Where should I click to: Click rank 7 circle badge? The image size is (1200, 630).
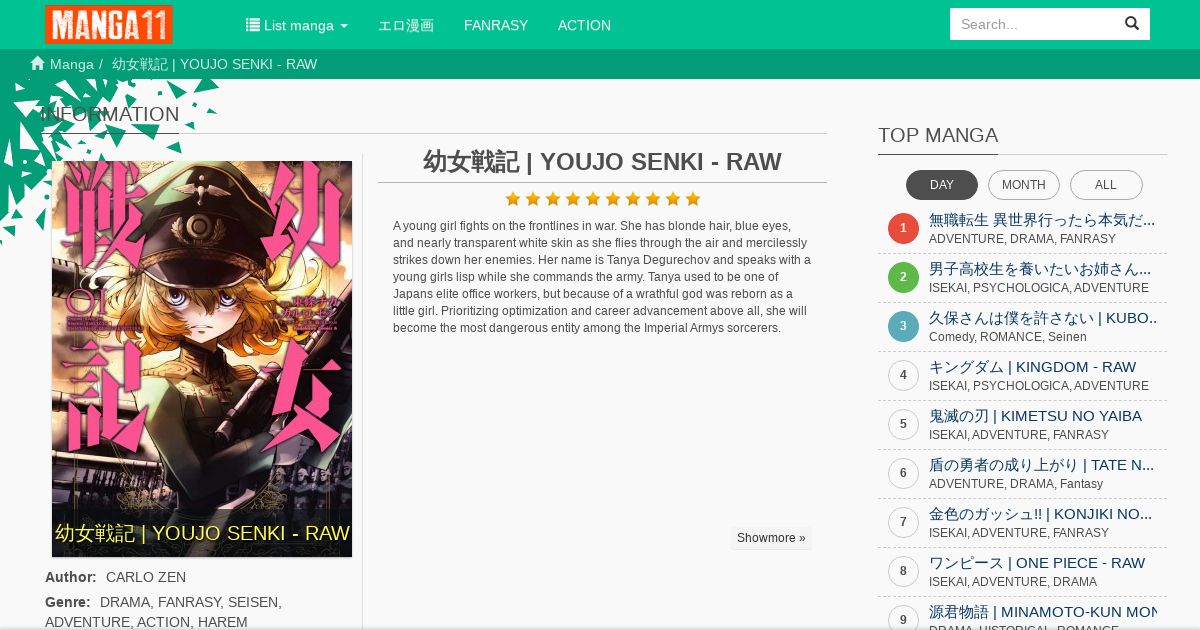[903, 522]
